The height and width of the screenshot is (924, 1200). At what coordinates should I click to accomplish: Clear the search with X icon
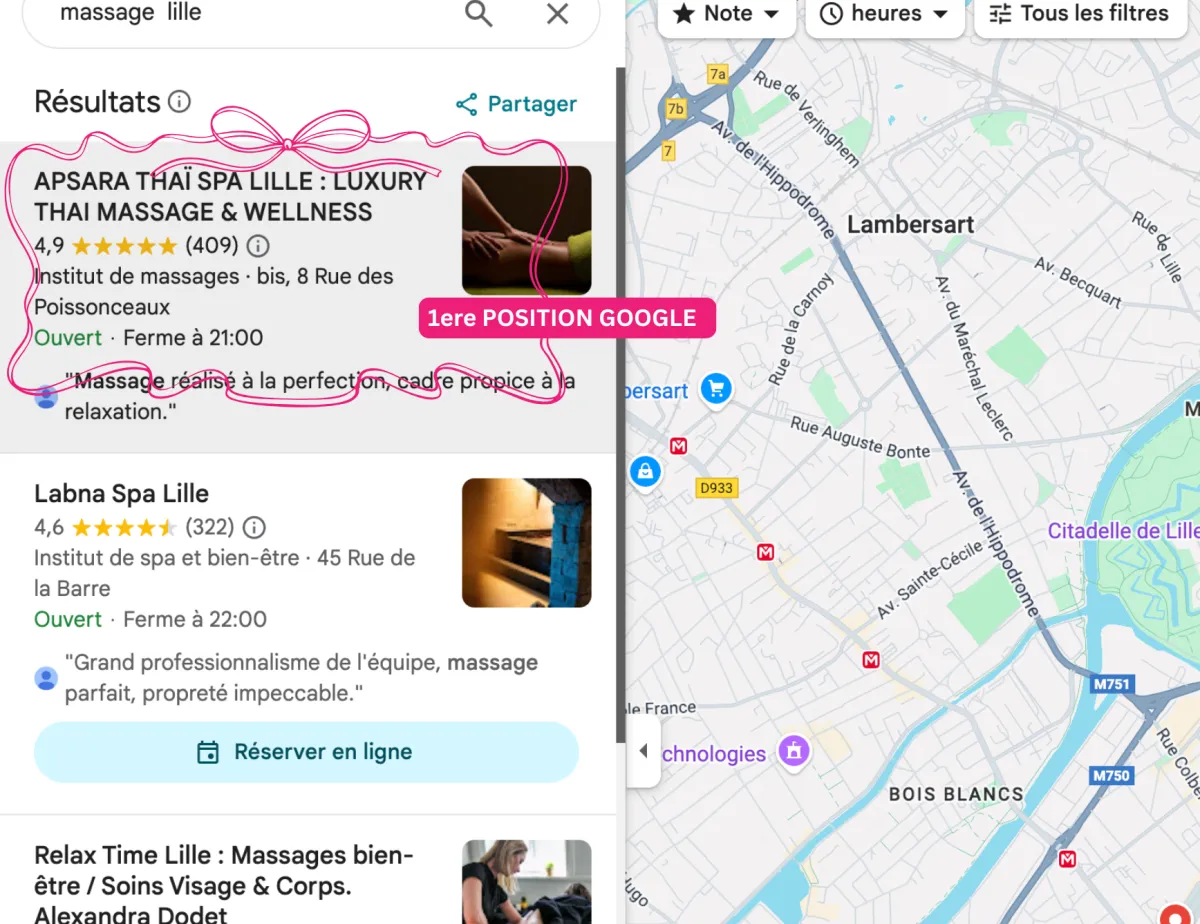coord(557,13)
